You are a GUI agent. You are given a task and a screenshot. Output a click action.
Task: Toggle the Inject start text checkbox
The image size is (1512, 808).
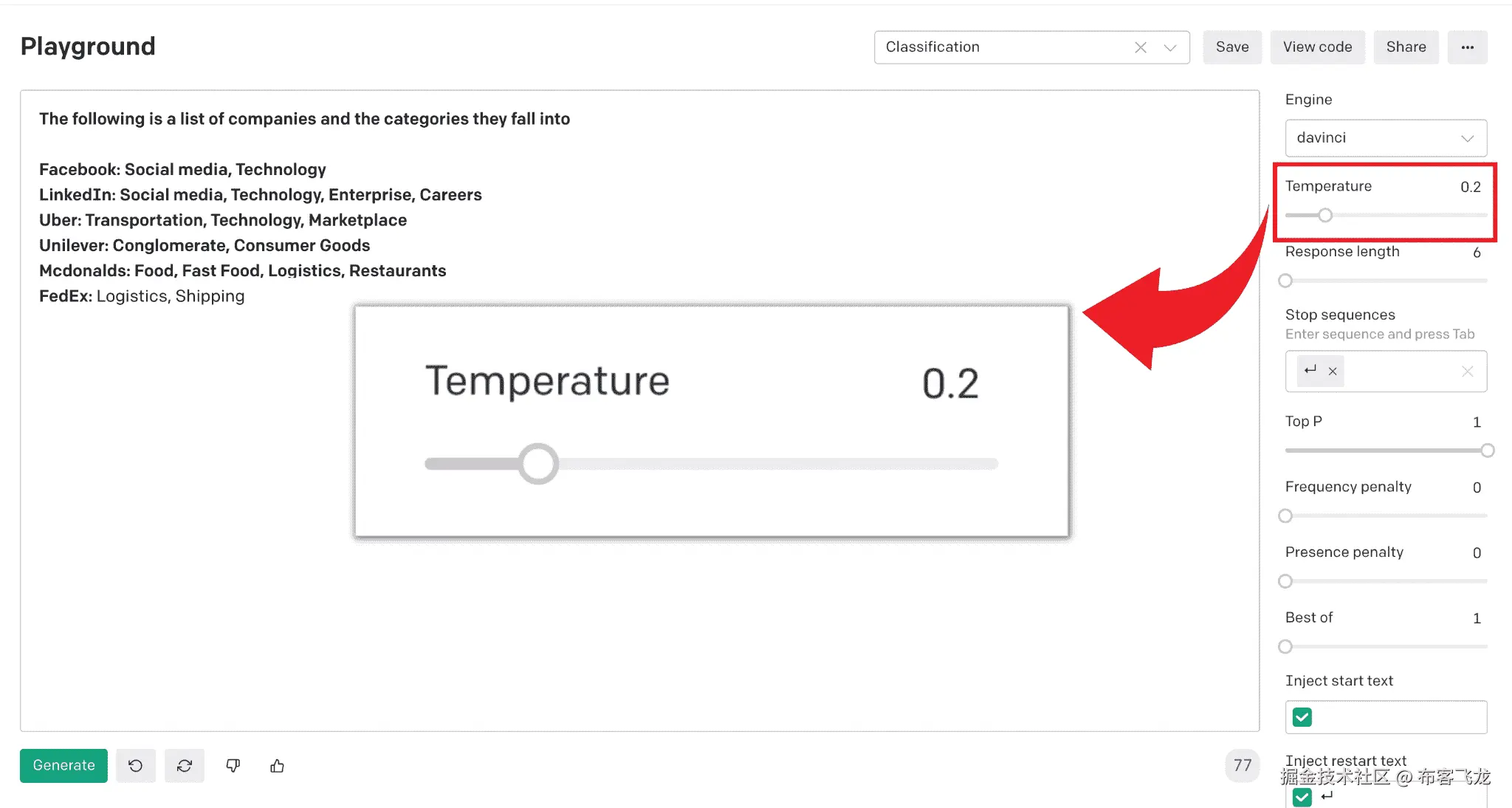coord(1302,717)
